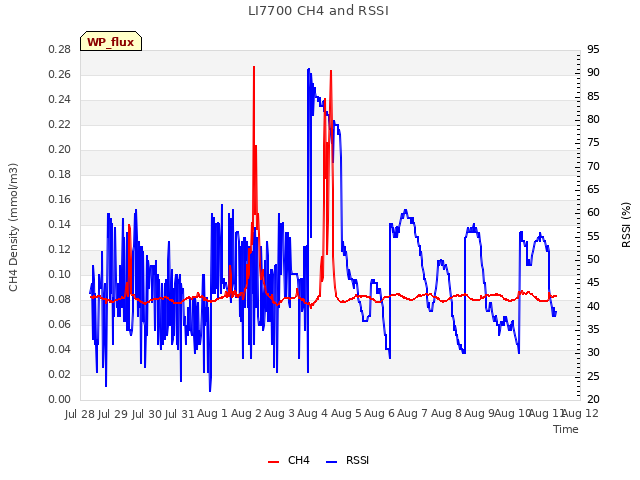Click the 60 right axis tick label
640x480 pixels.
[x=593, y=212]
